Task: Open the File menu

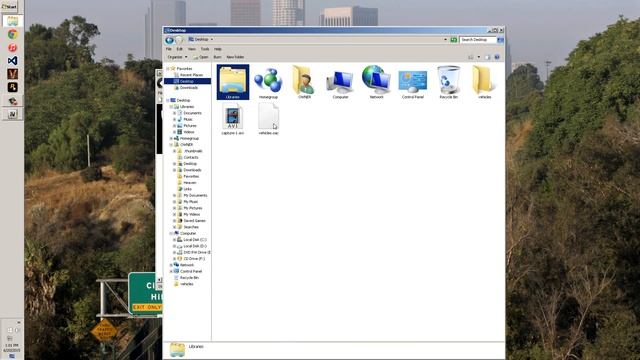Action: point(169,49)
